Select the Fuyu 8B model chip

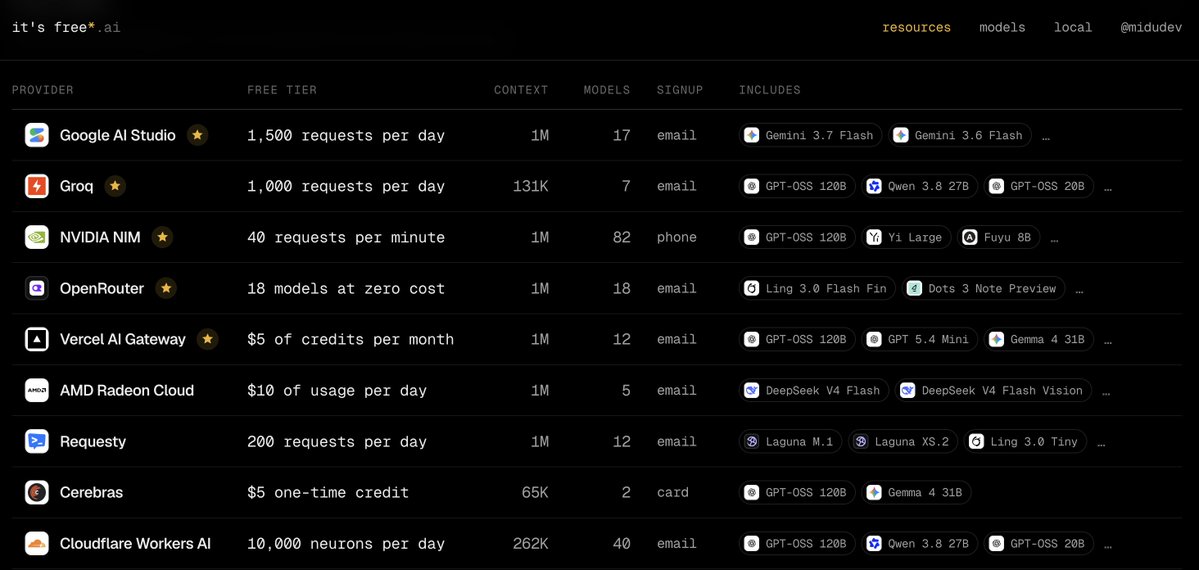[x=998, y=237]
